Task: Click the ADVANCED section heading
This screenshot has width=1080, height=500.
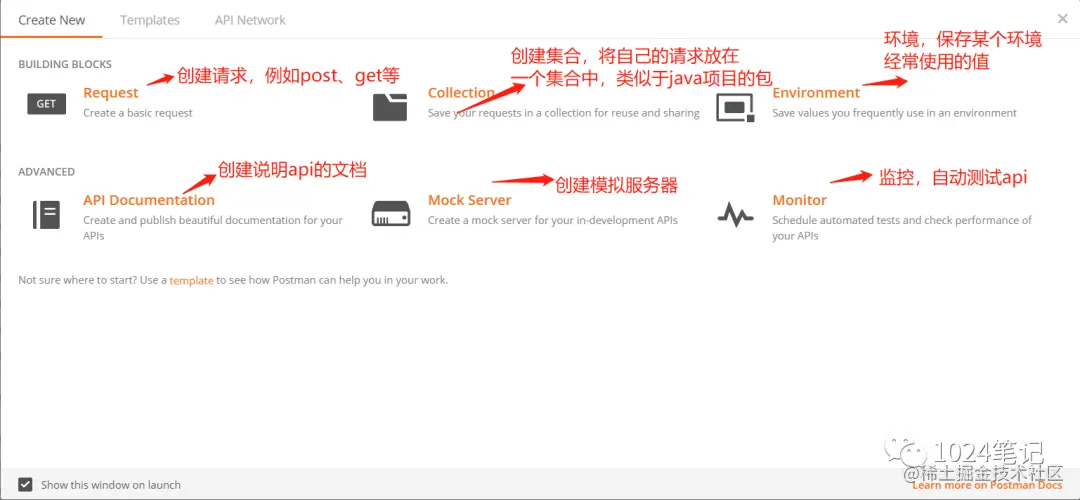Action: click(47, 171)
